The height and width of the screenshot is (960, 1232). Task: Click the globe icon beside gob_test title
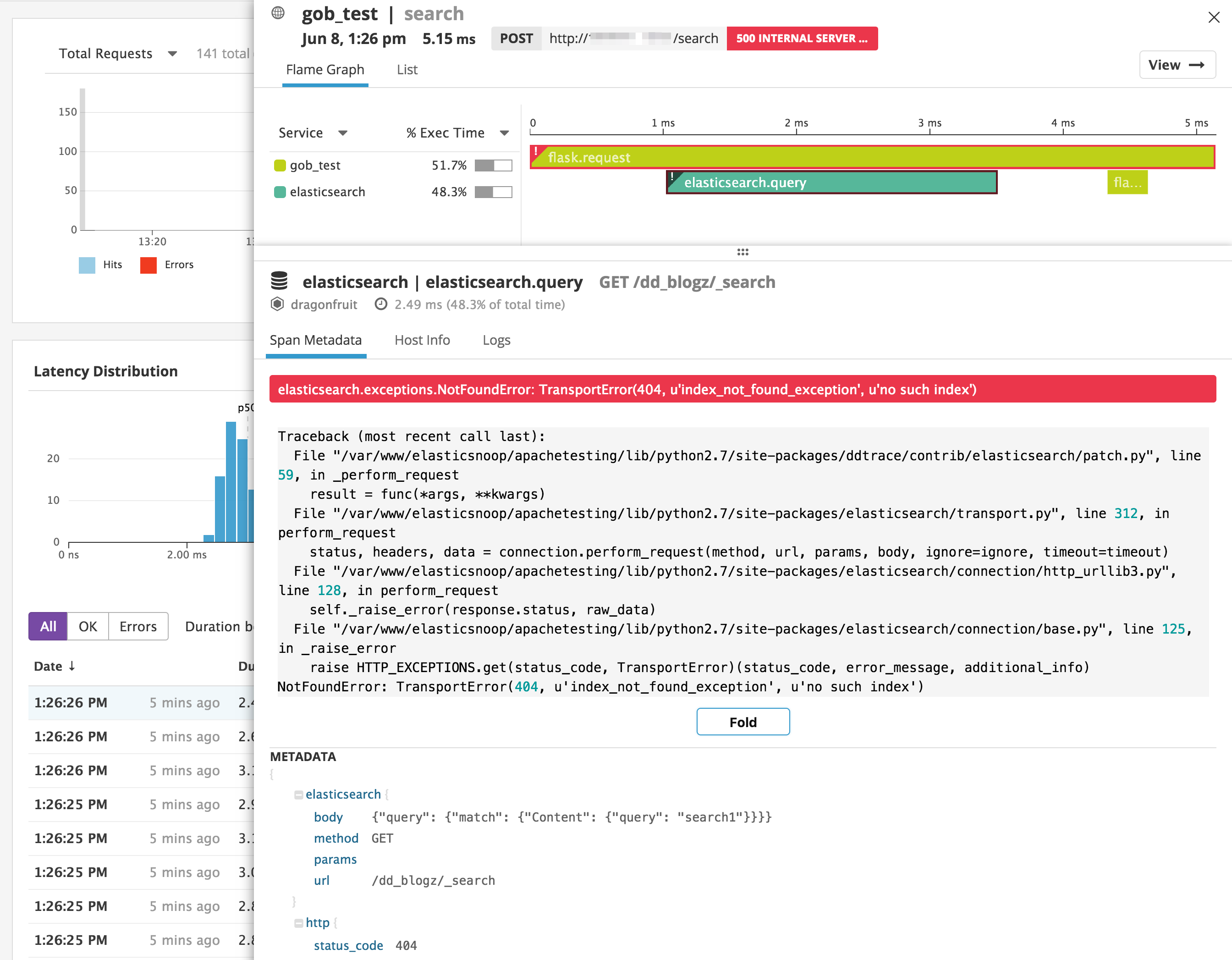click(278, 13)
